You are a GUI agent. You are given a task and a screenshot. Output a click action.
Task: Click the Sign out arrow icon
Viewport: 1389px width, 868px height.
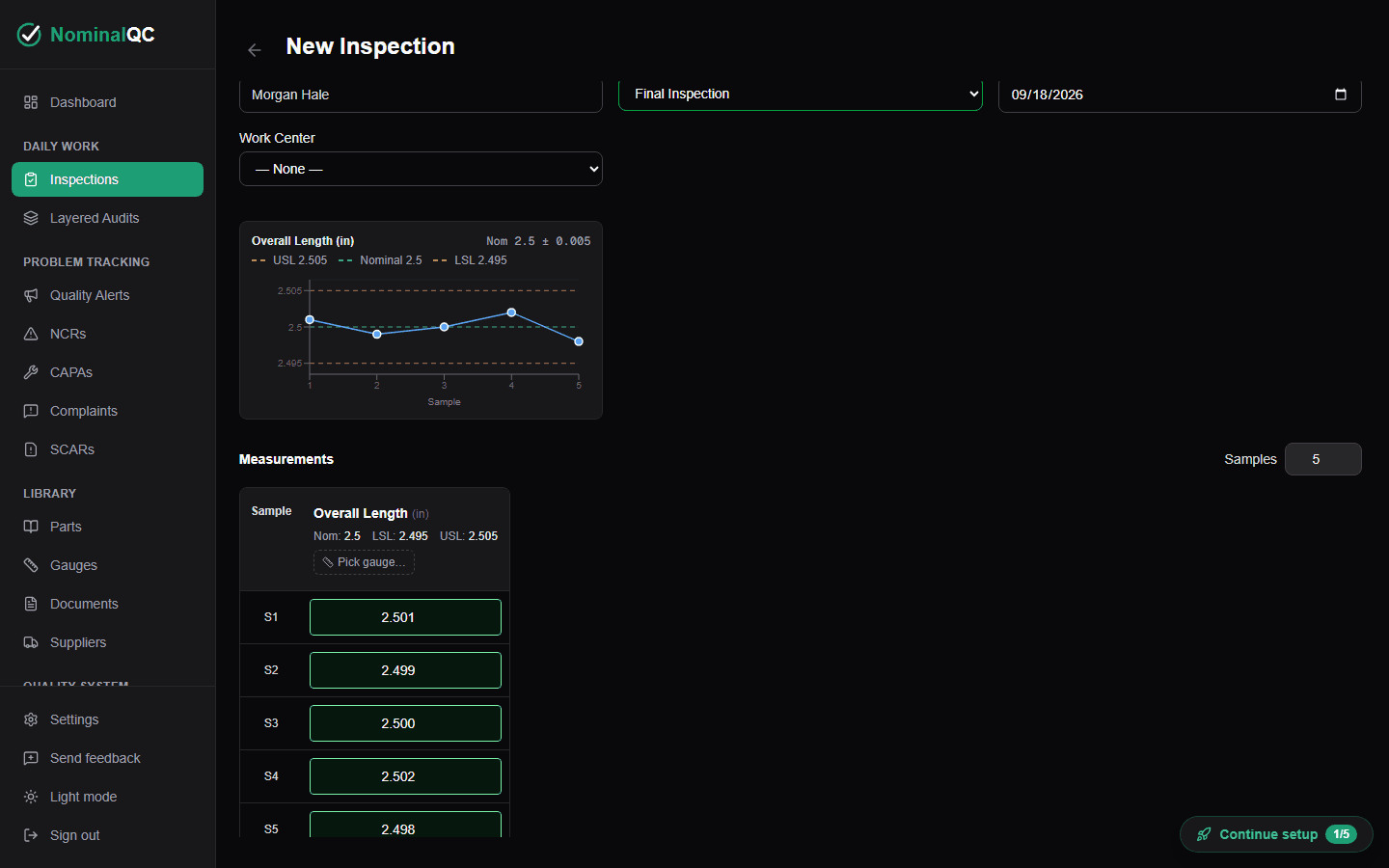(x=31, y=835)
